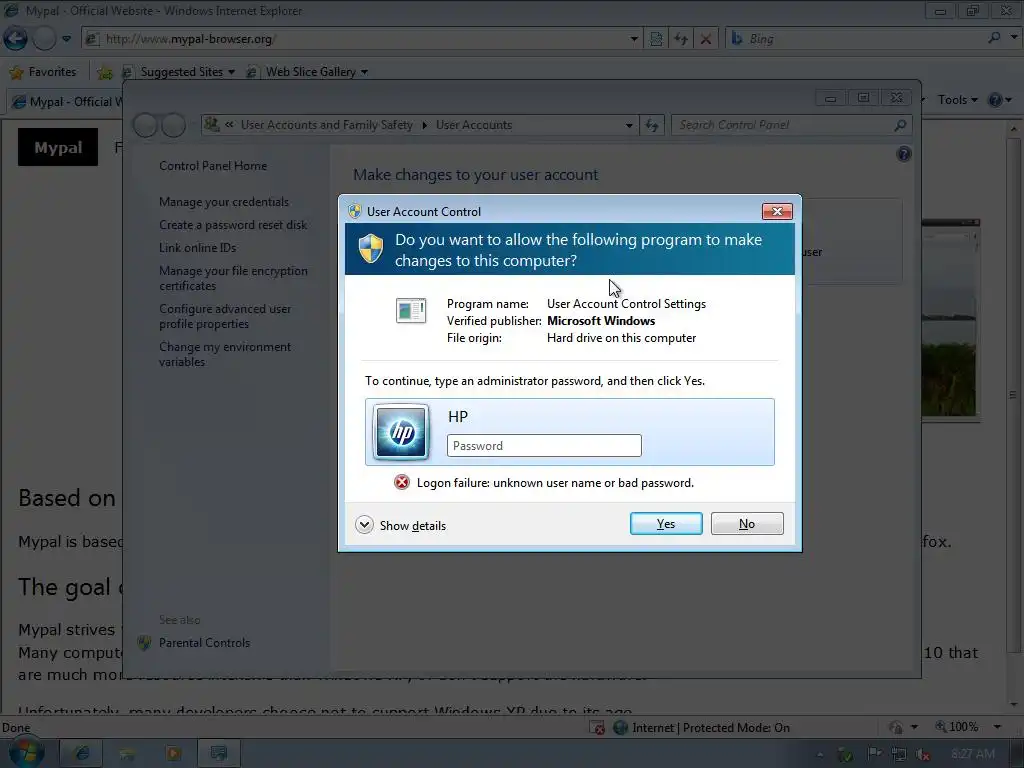The image size is (1024, 768).
Task: Open Windows Explorer taskbar icon
Action: [127, 754]
